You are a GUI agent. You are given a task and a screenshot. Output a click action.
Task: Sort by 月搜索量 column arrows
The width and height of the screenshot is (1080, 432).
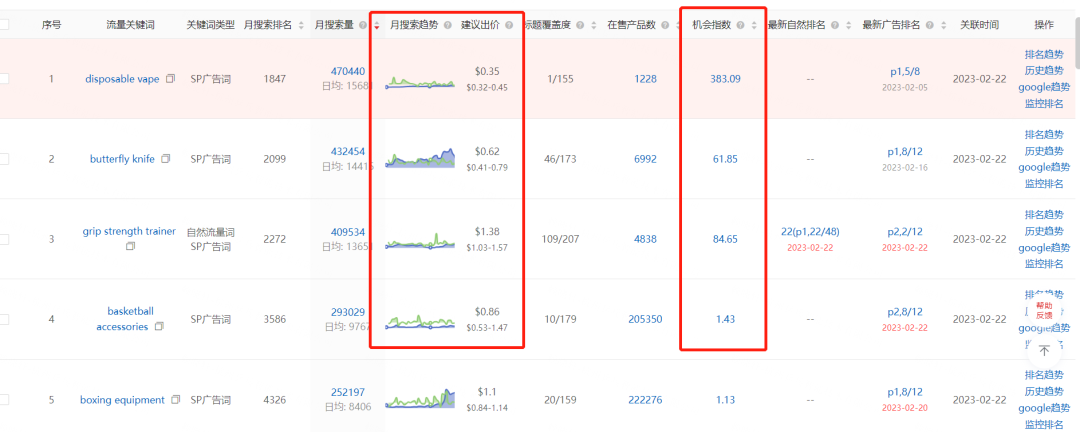point(376,25)
